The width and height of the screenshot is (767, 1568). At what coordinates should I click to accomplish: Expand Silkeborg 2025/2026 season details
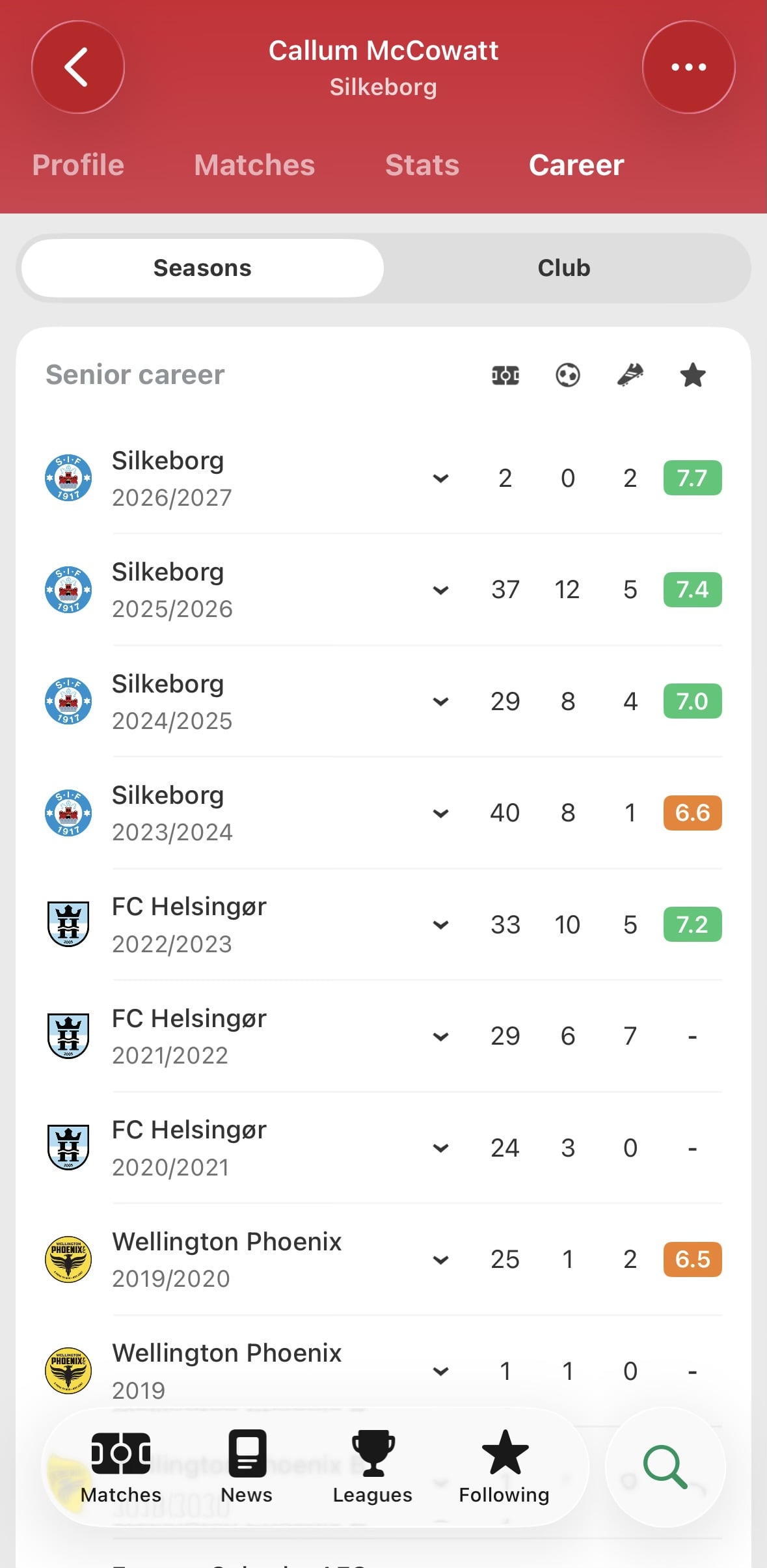[441, 590]
